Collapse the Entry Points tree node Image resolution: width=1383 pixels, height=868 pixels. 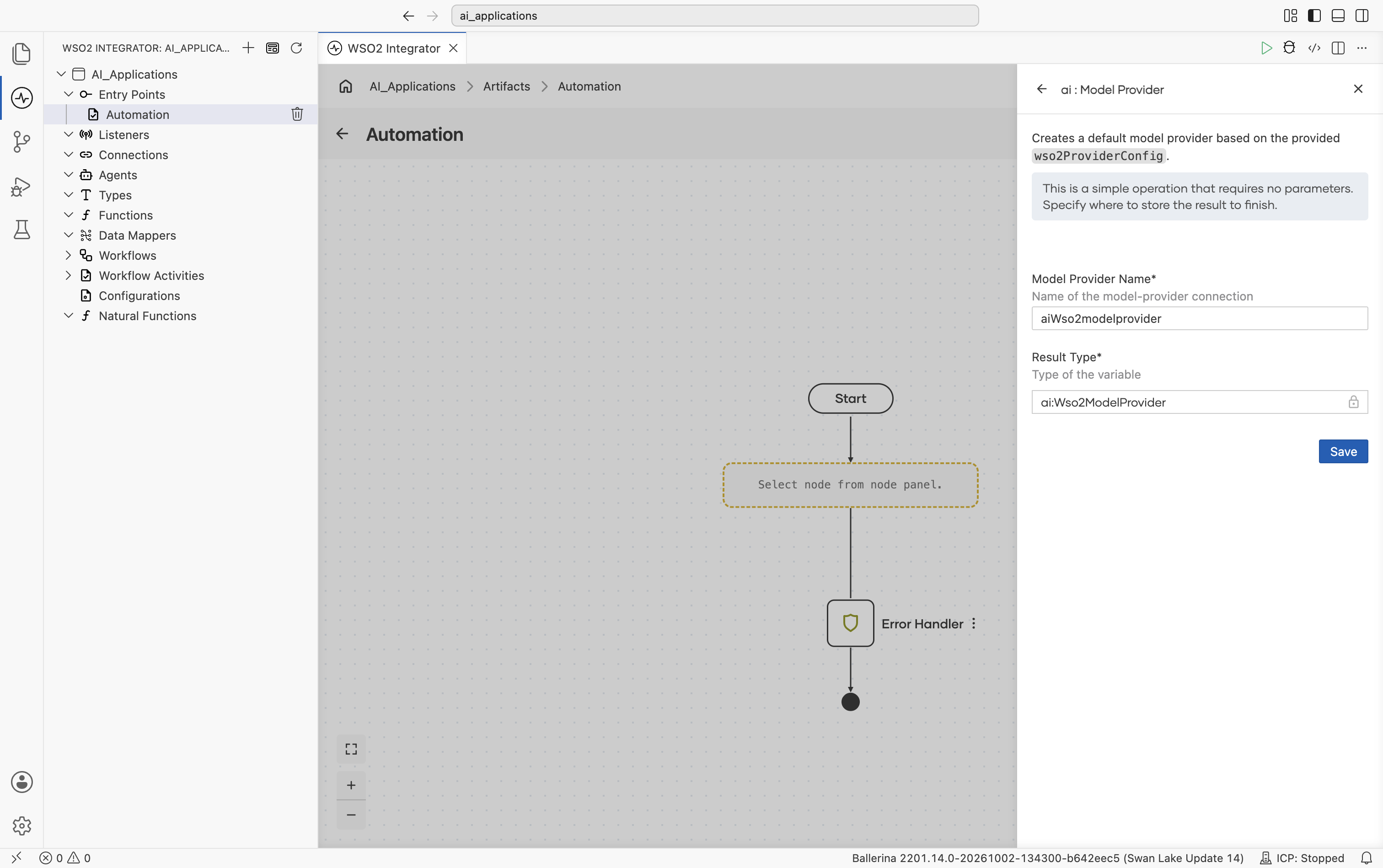coord(68,94)
